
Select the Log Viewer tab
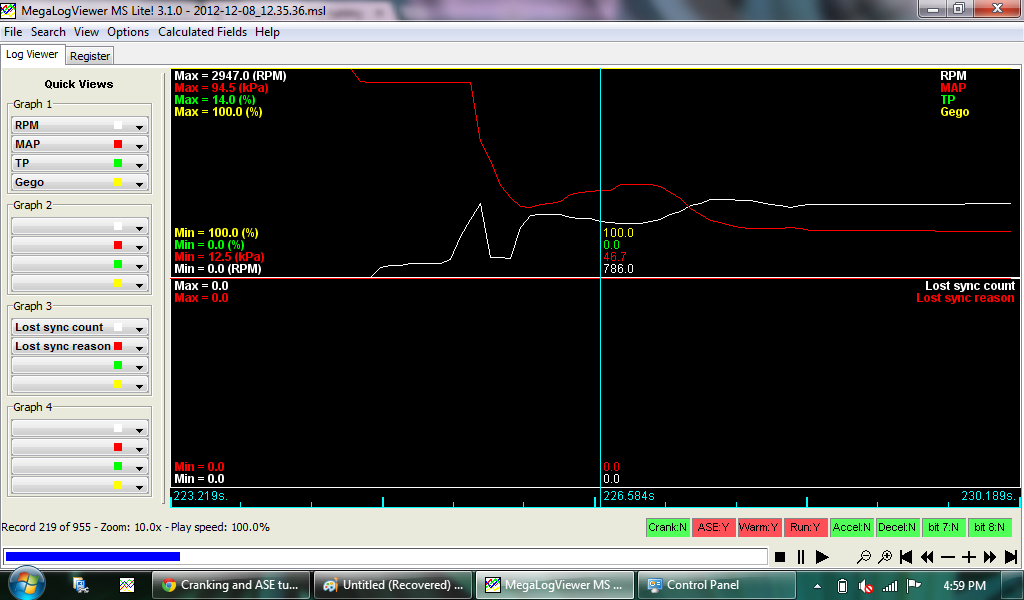[32, 55]
